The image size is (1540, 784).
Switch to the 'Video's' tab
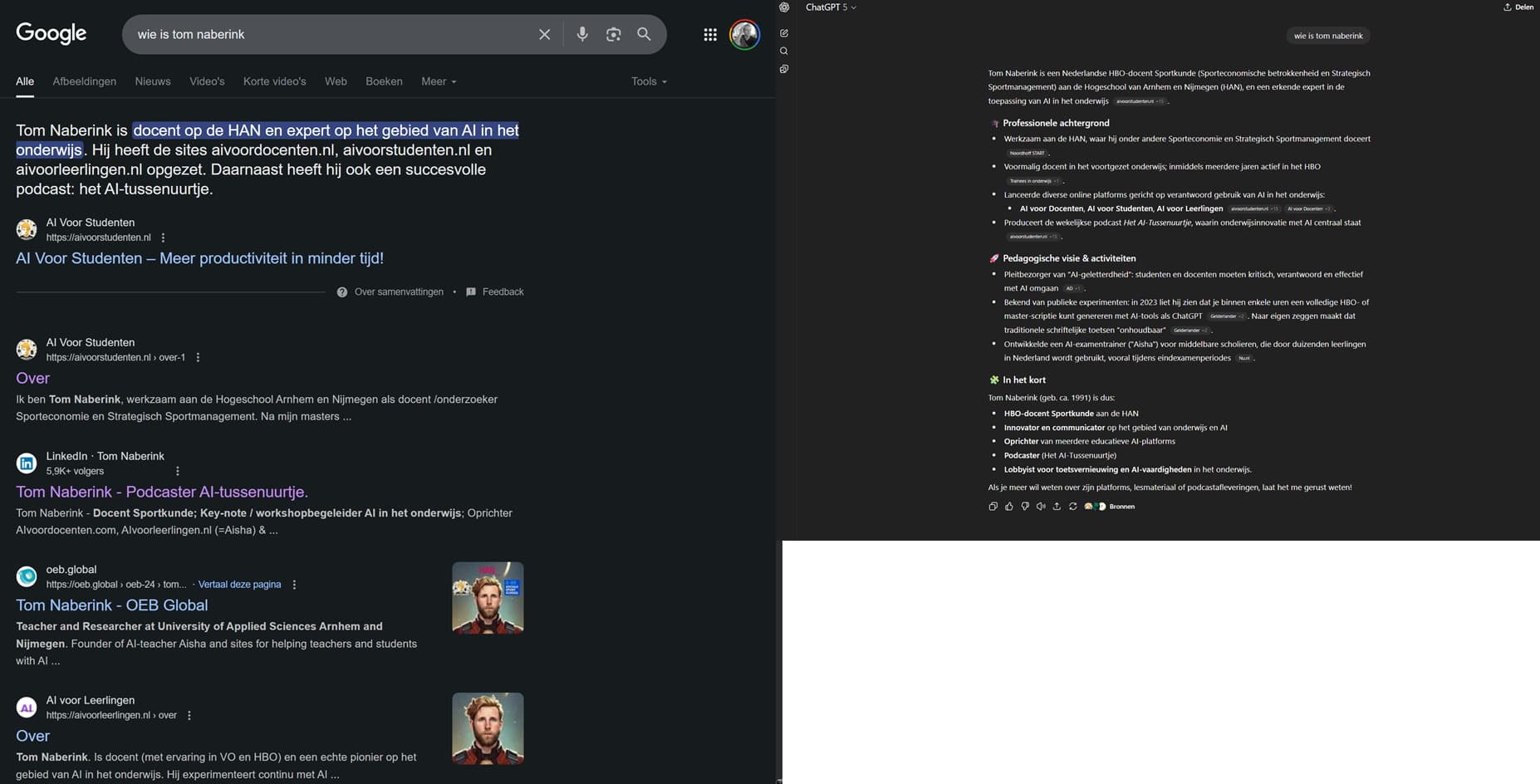pos(207,81)
